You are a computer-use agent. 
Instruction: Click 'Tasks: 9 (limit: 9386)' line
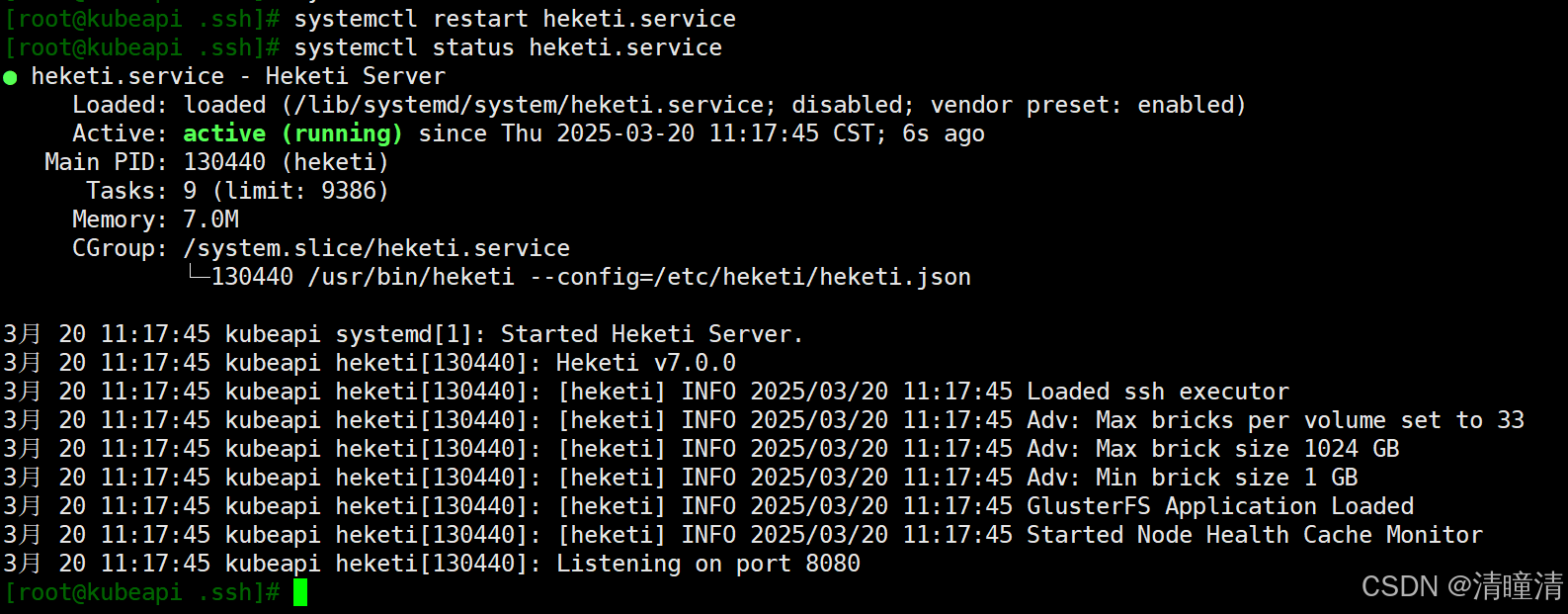pos(237,191)
